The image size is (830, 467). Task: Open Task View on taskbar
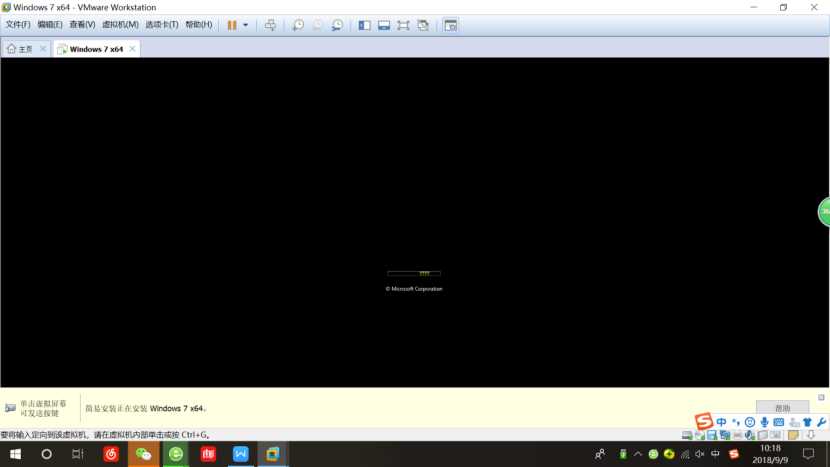point(78,454)
